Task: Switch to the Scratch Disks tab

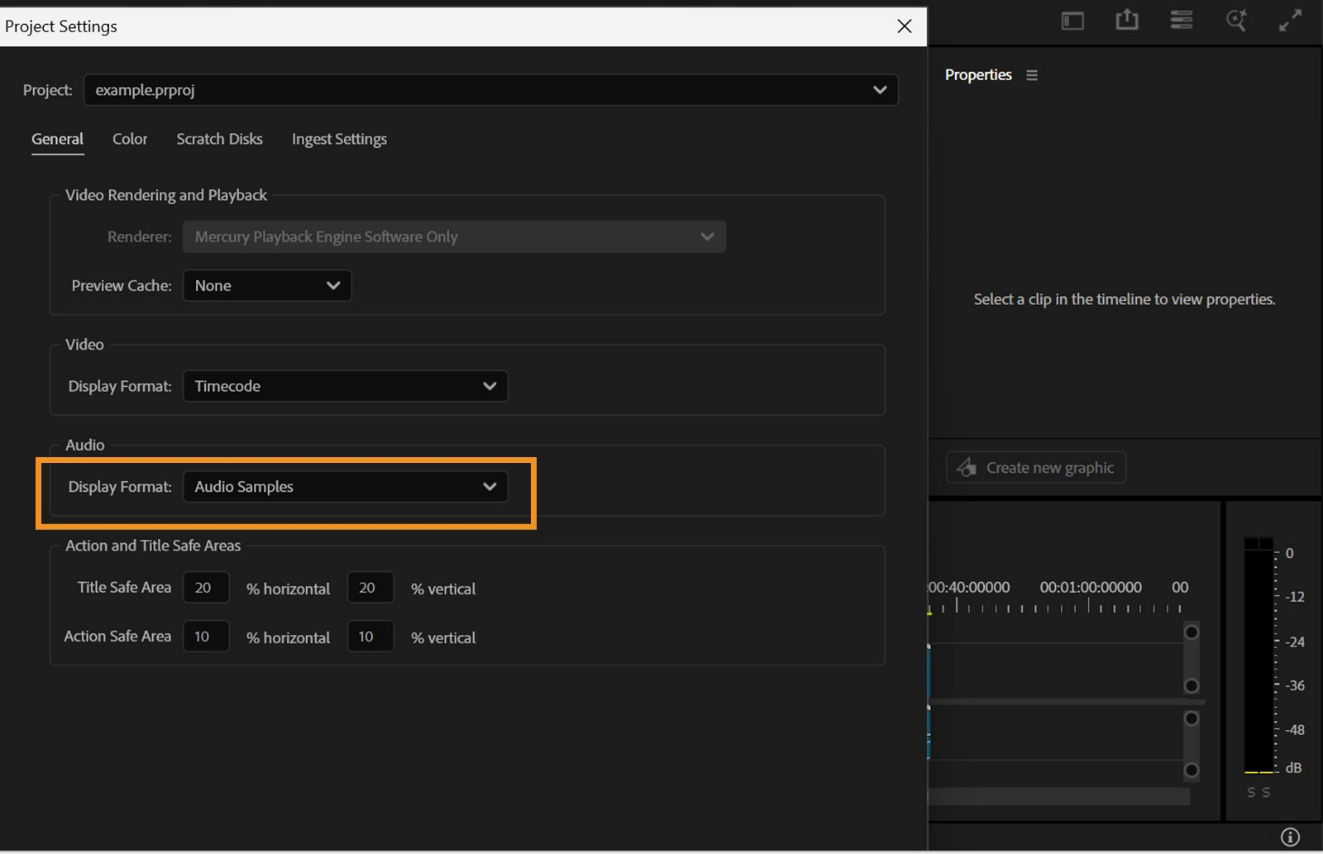Action: point(219,139)
